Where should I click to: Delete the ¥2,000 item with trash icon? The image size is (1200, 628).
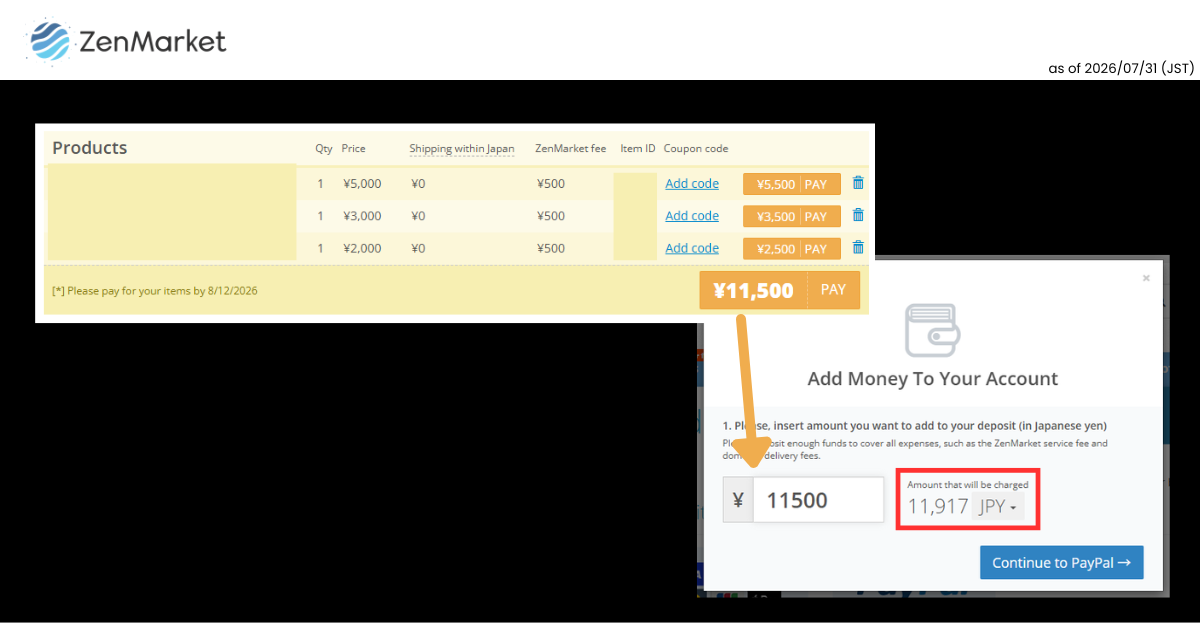858,247
